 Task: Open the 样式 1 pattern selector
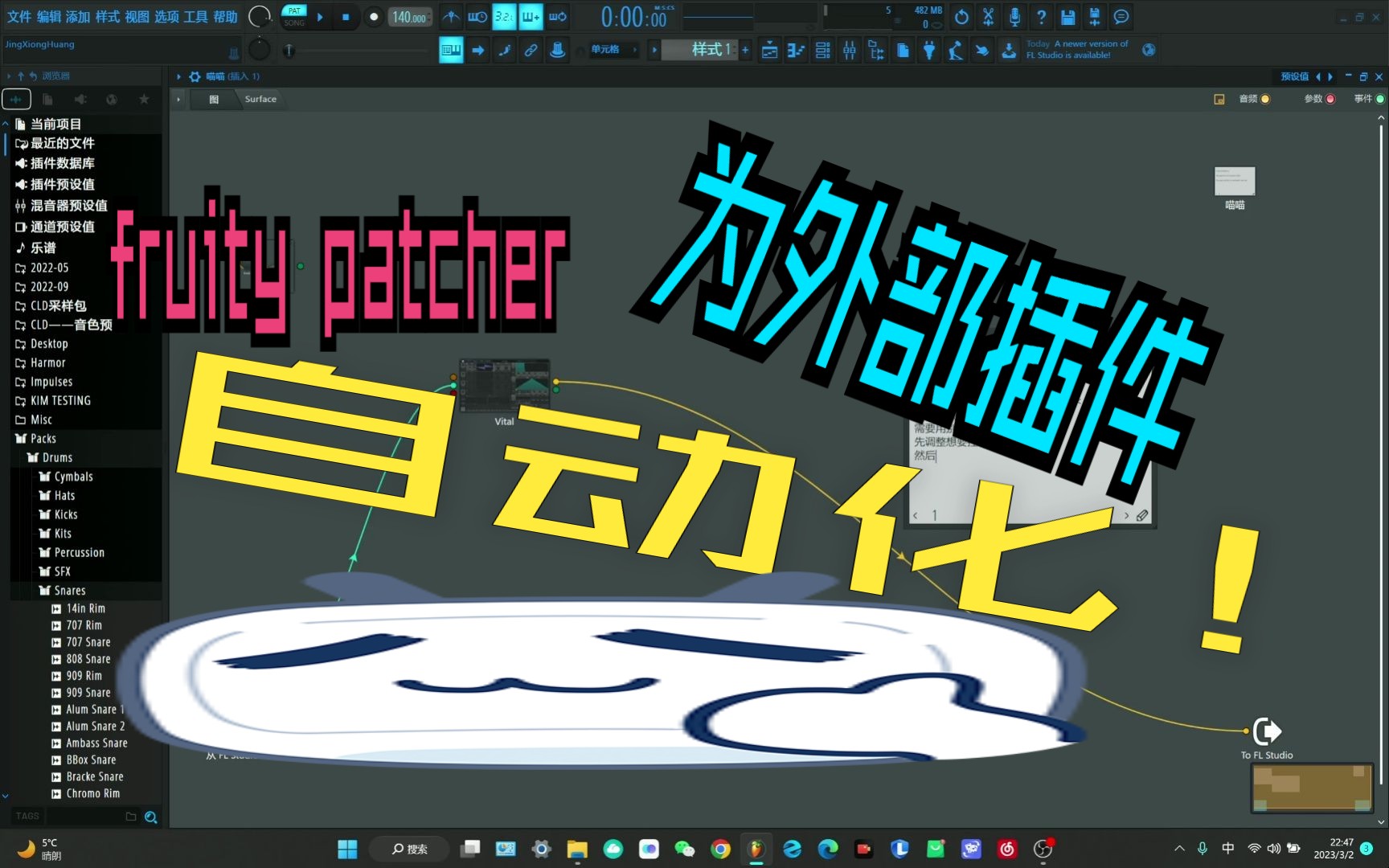click(698, 50)
